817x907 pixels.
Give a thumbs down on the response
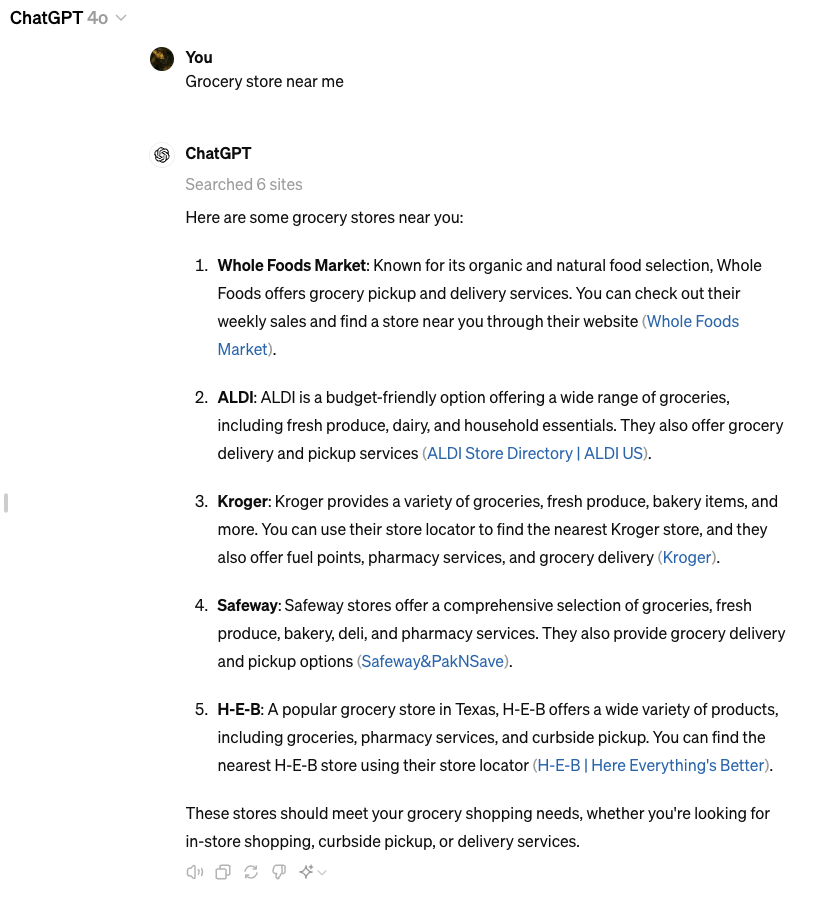pyautogui.click(x=278, y=871)
